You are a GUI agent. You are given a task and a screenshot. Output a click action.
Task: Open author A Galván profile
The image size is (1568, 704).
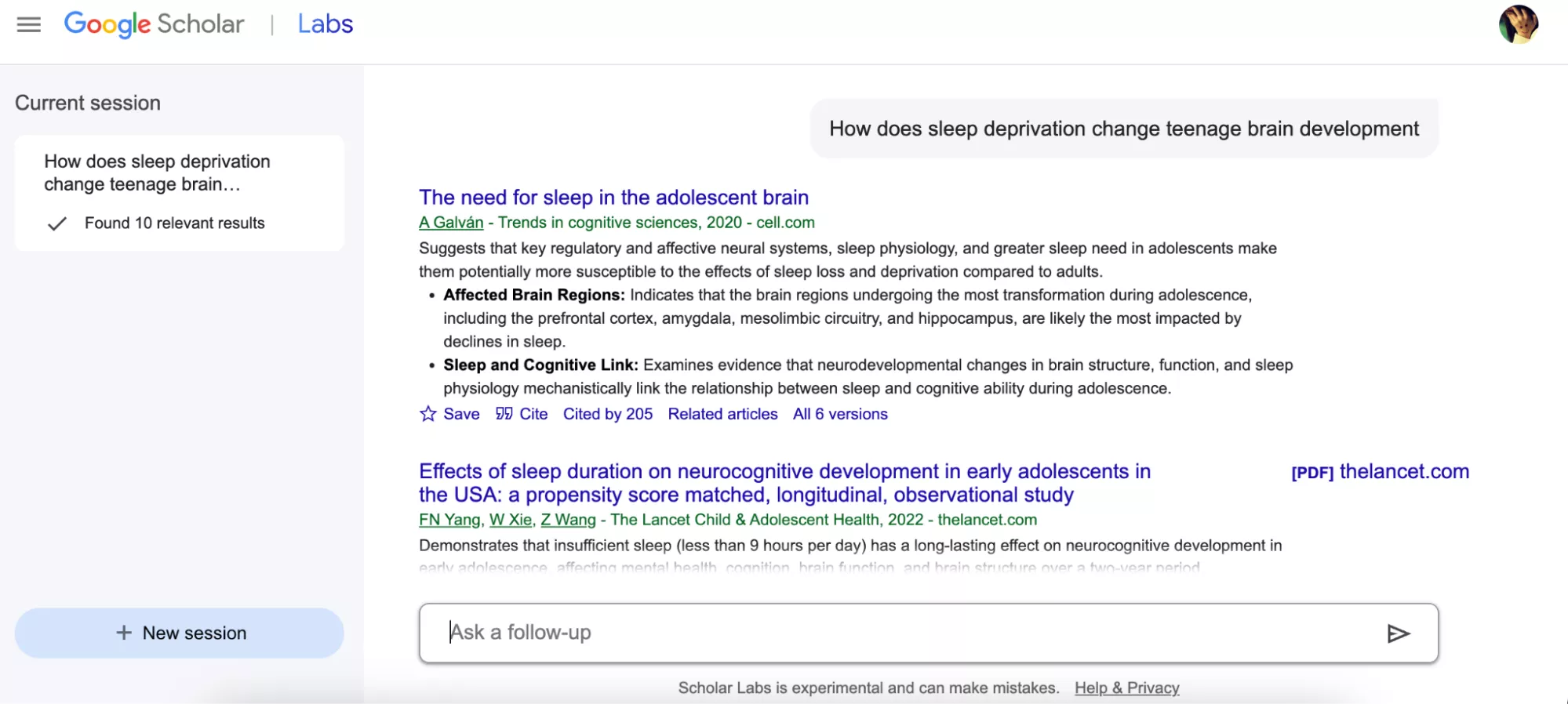[x=451, y=223]
